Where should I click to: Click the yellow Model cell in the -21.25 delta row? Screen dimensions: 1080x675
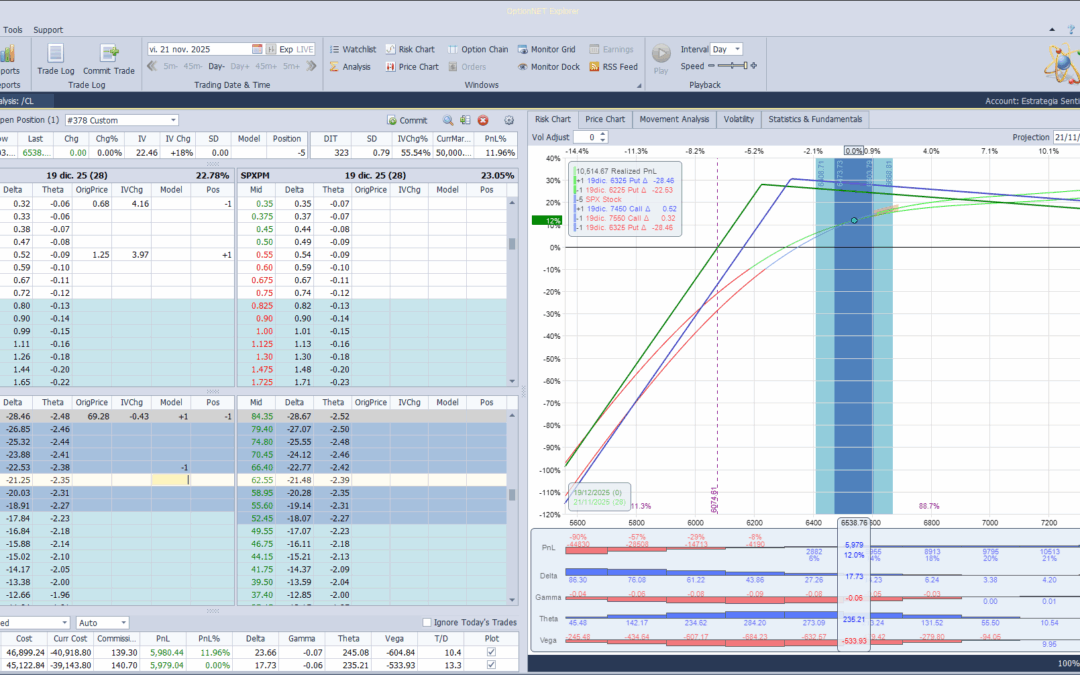[171, 480]
